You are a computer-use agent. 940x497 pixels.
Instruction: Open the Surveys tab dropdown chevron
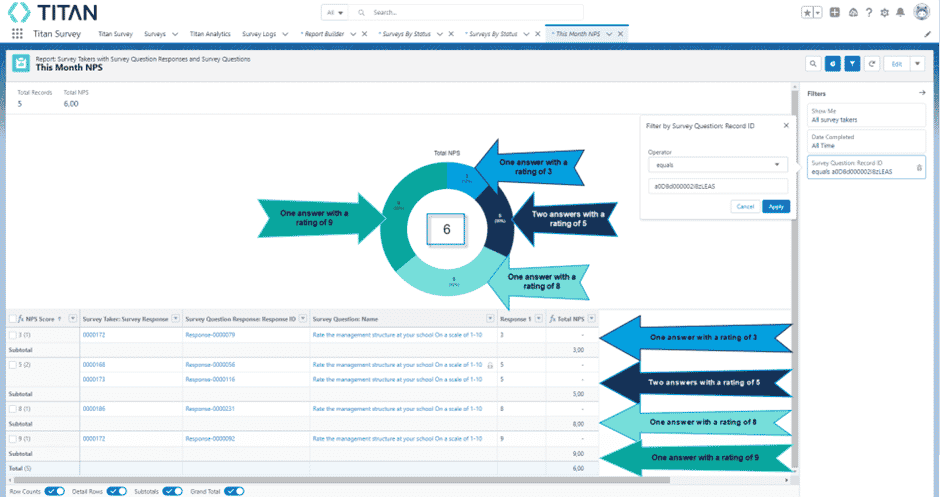pos(174,33)
